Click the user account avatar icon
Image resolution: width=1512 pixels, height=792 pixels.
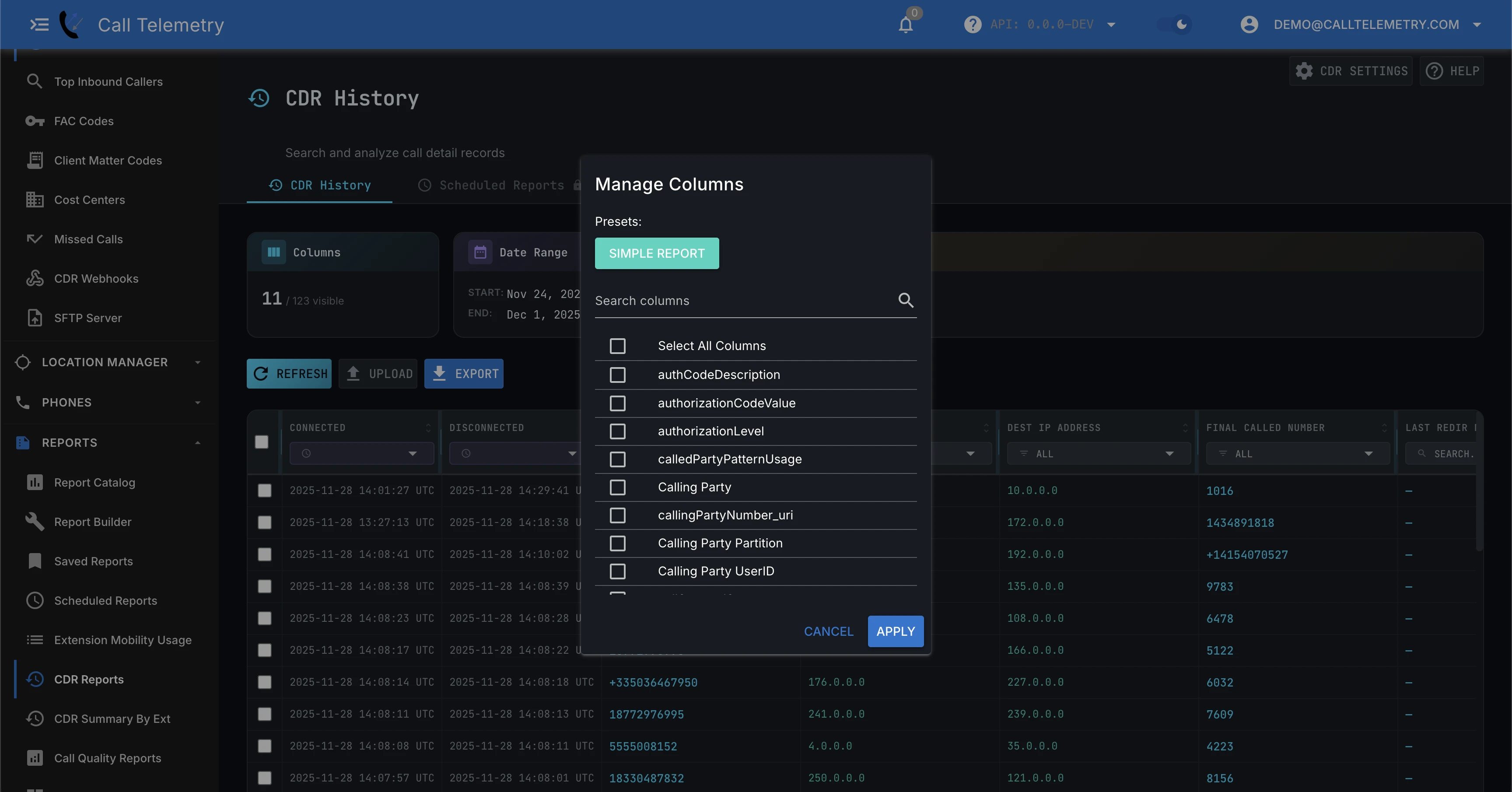click(1249, 25)
